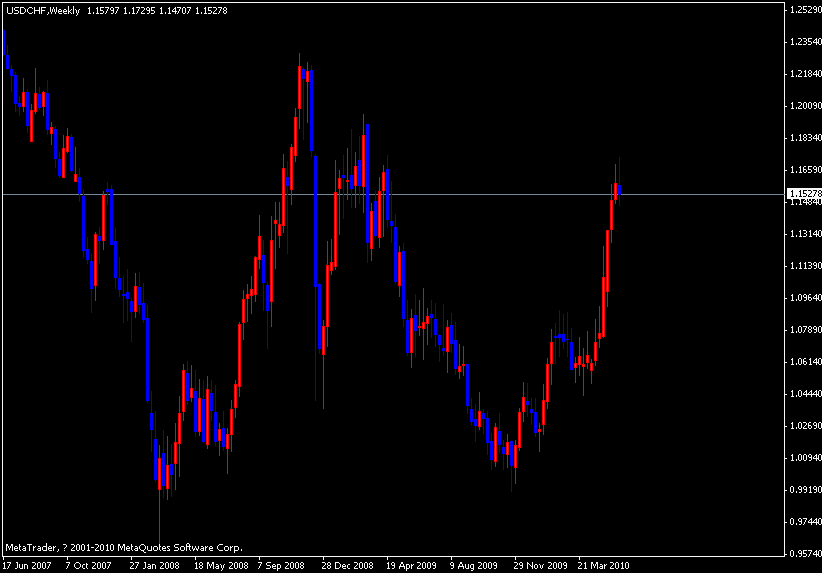Select the 19 Apr 2009 date label
The height and width of the screenshot is (573, 822).
411,564
